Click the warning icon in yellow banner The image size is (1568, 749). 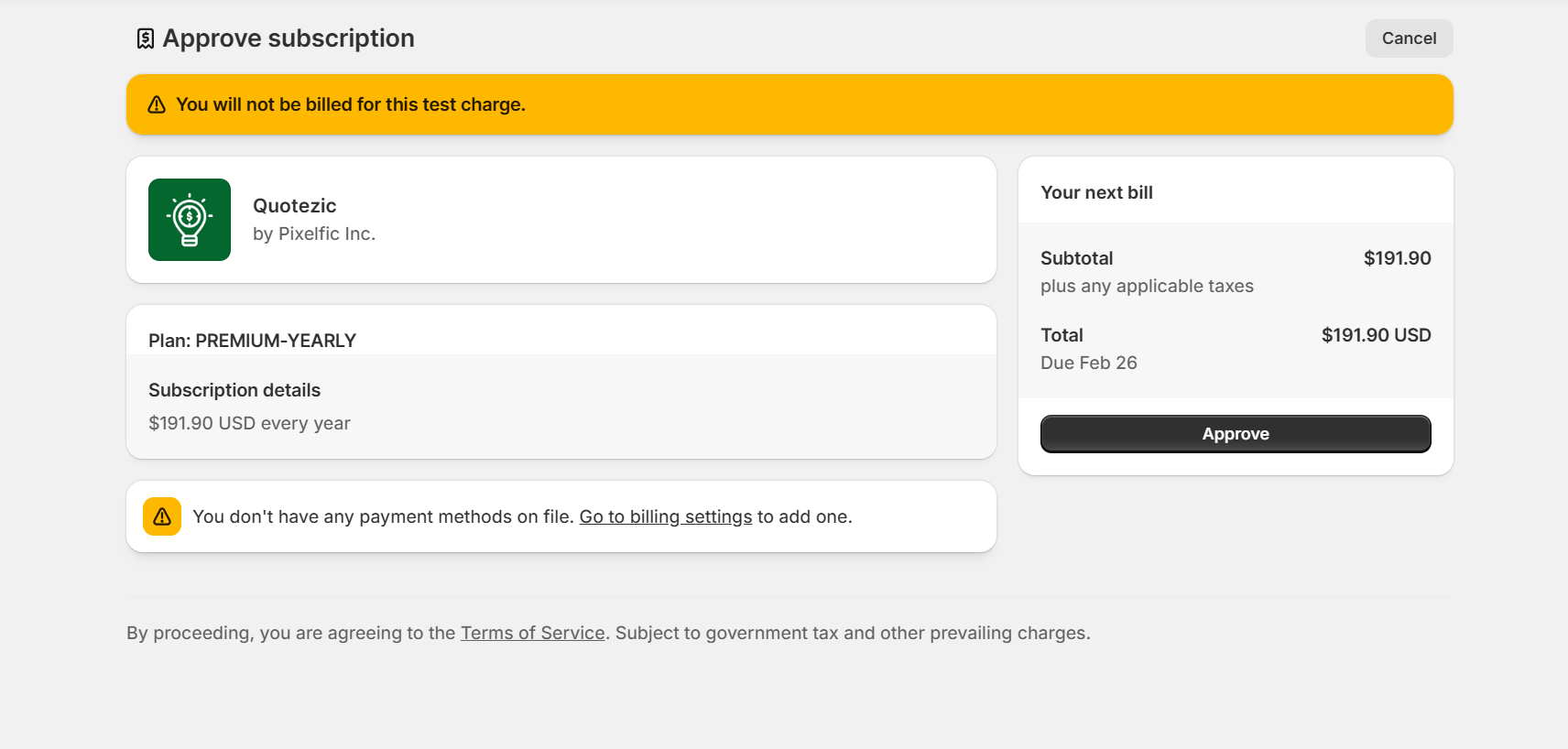tap(157, 104)
